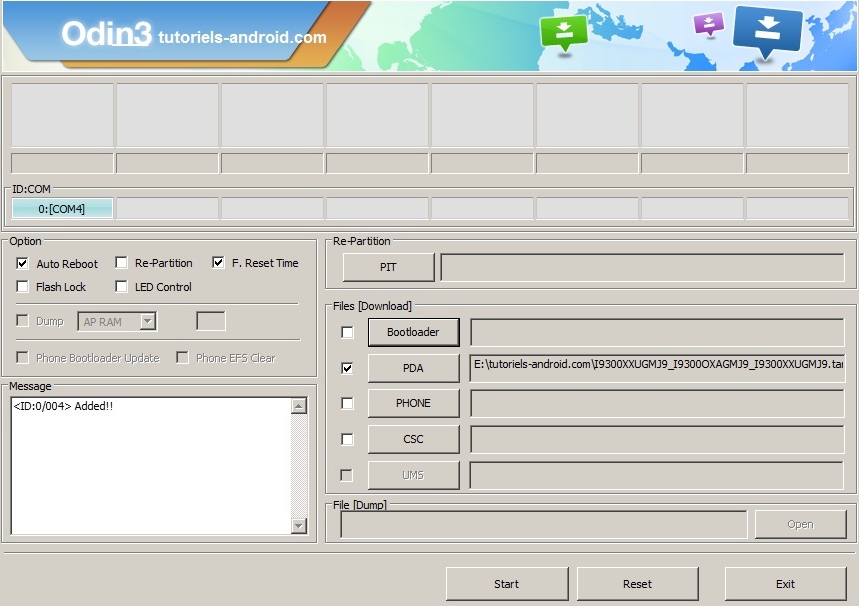Select the '<ID:0/004> Added!!' log line
This screenshot has width=859, height=606.
63,406
